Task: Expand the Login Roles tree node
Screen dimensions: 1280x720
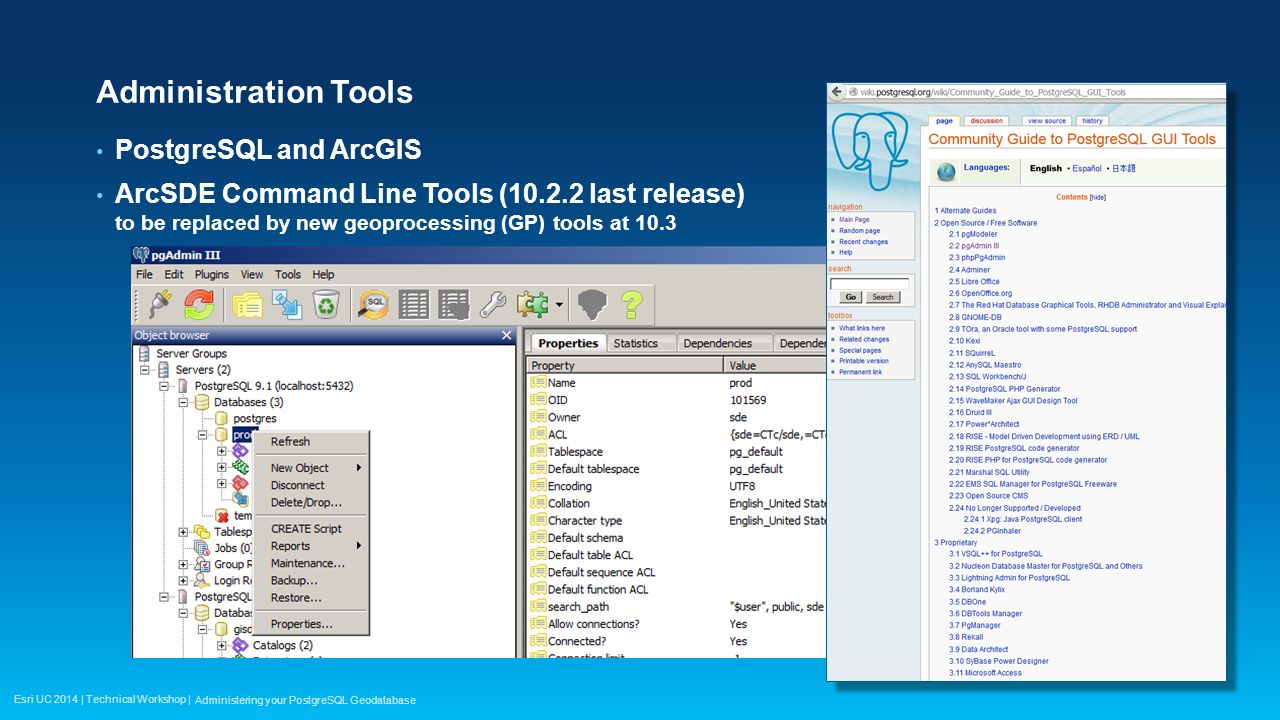Action: pos(184,580)
